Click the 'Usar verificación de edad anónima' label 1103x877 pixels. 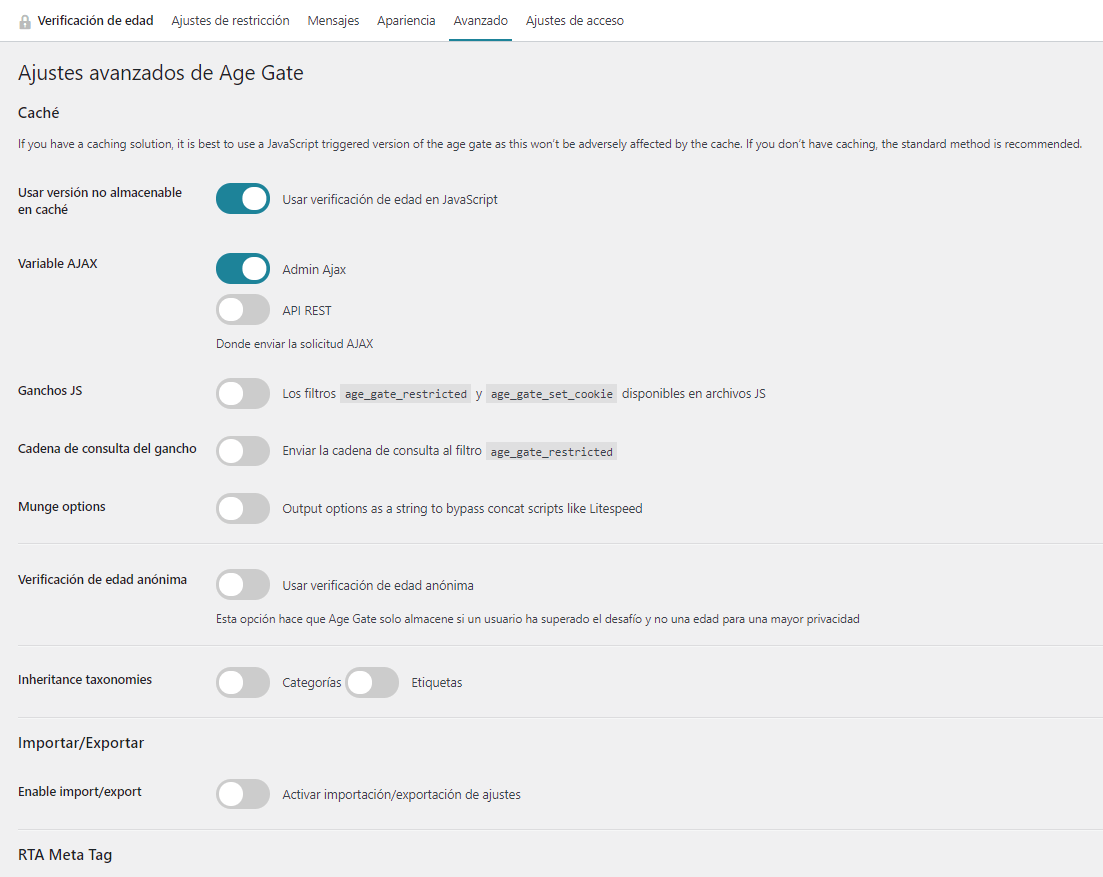378,585
